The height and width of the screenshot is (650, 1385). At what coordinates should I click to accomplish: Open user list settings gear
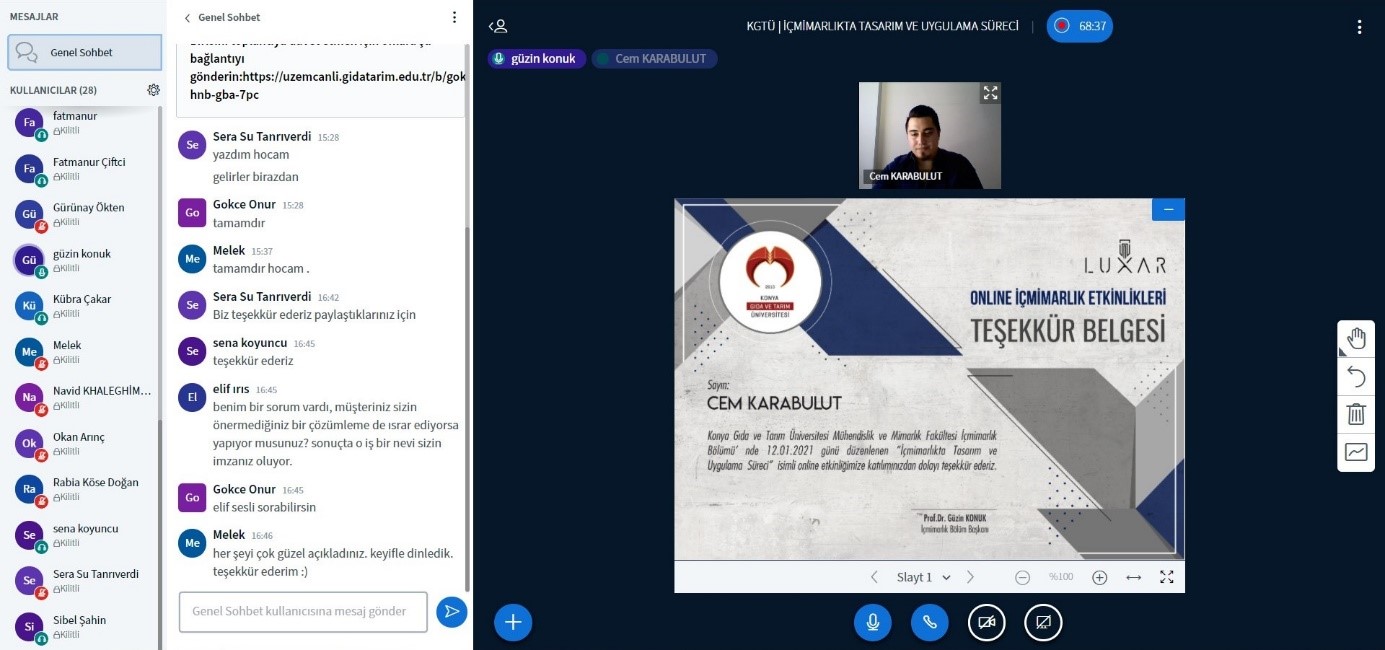point(153,90)
